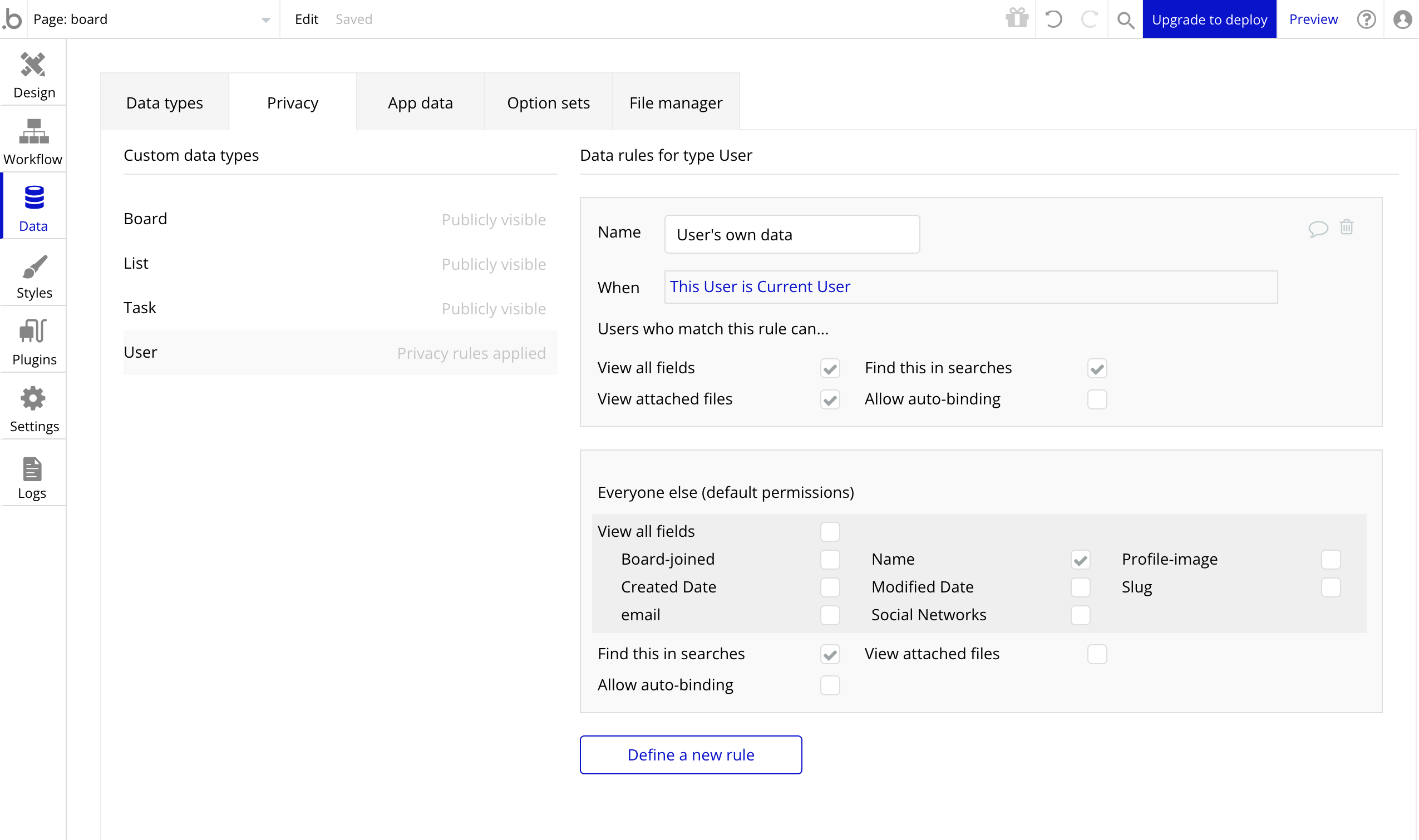Click Define a new rule button
Screen dimensions: 1419x840
[x=690, y=754]
